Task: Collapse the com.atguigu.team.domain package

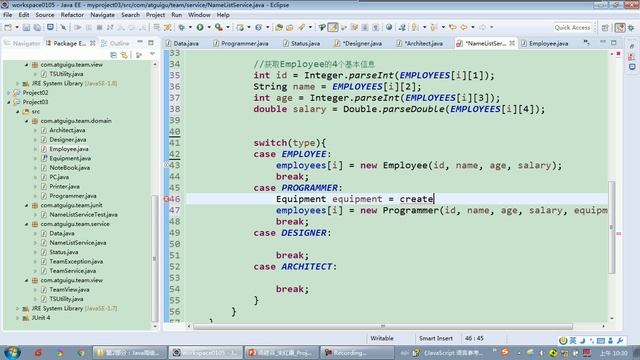Action: coord(27,121)
